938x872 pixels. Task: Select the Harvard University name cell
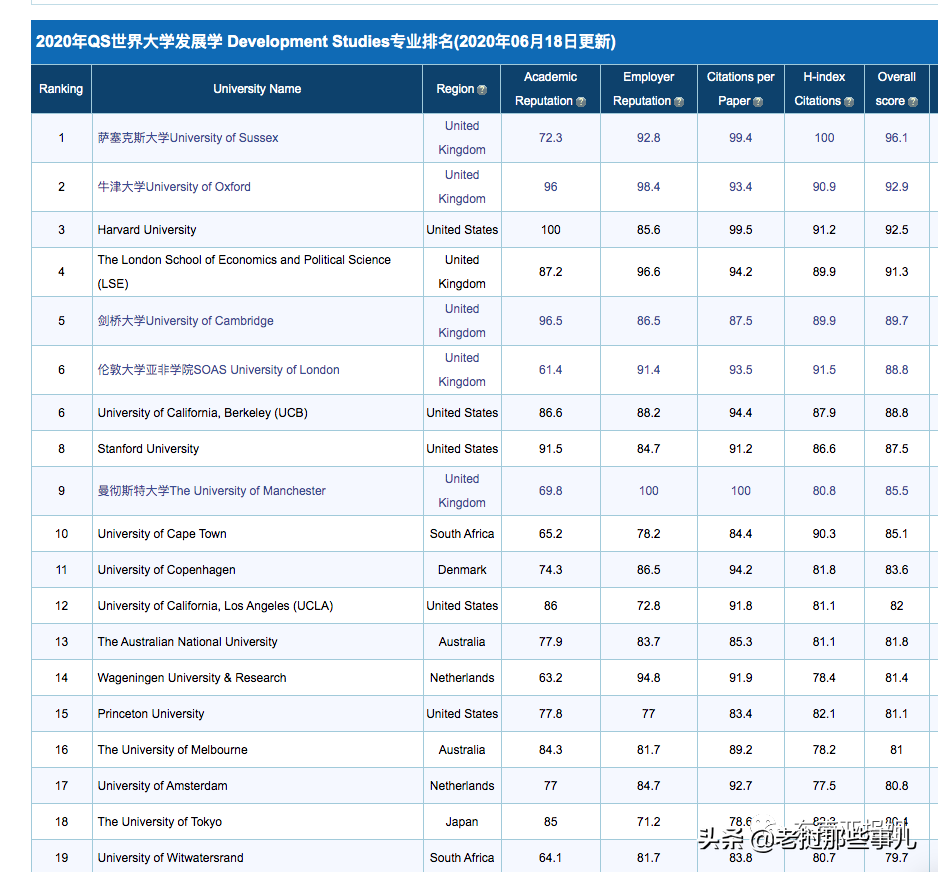pos(257,230)
